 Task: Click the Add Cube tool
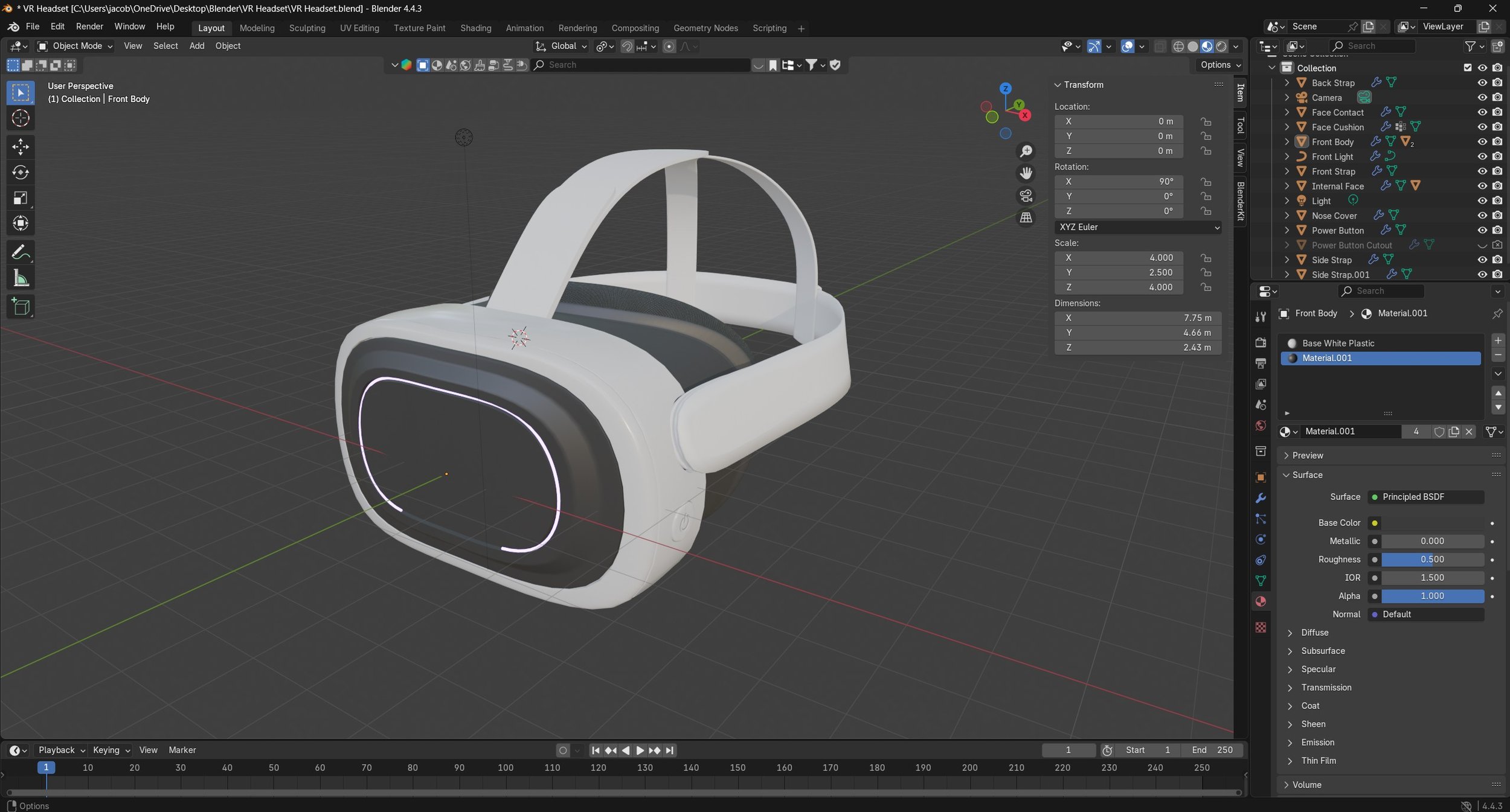tap(21, 307)
